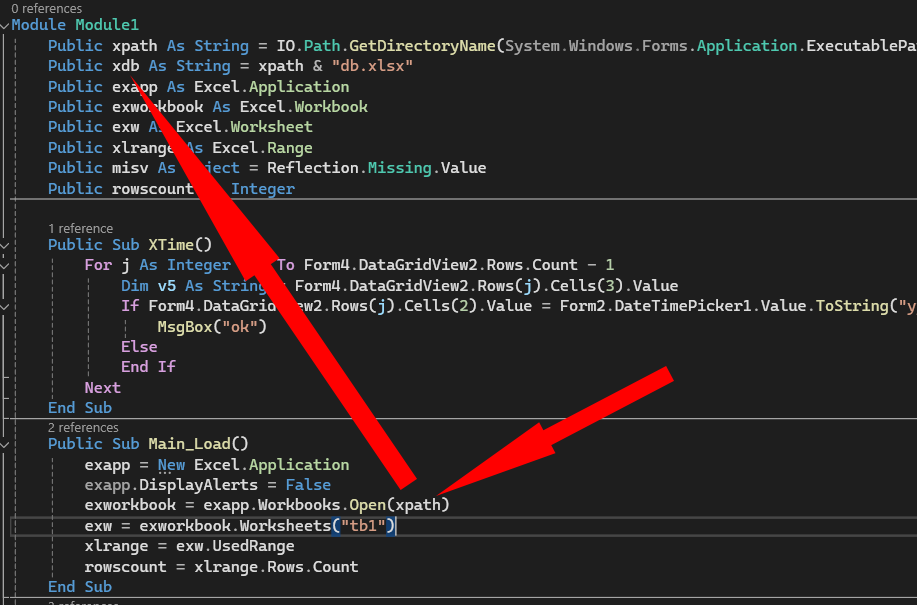Click 'Workbook' type in exworkbook declaration

(x=331, y=107)
